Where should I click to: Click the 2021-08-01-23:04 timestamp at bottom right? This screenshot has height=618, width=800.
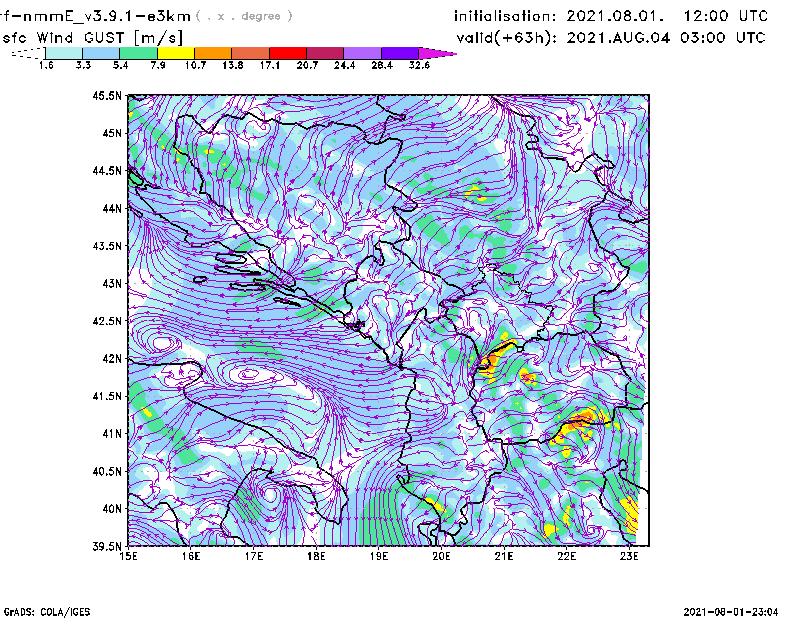[732, 610]
